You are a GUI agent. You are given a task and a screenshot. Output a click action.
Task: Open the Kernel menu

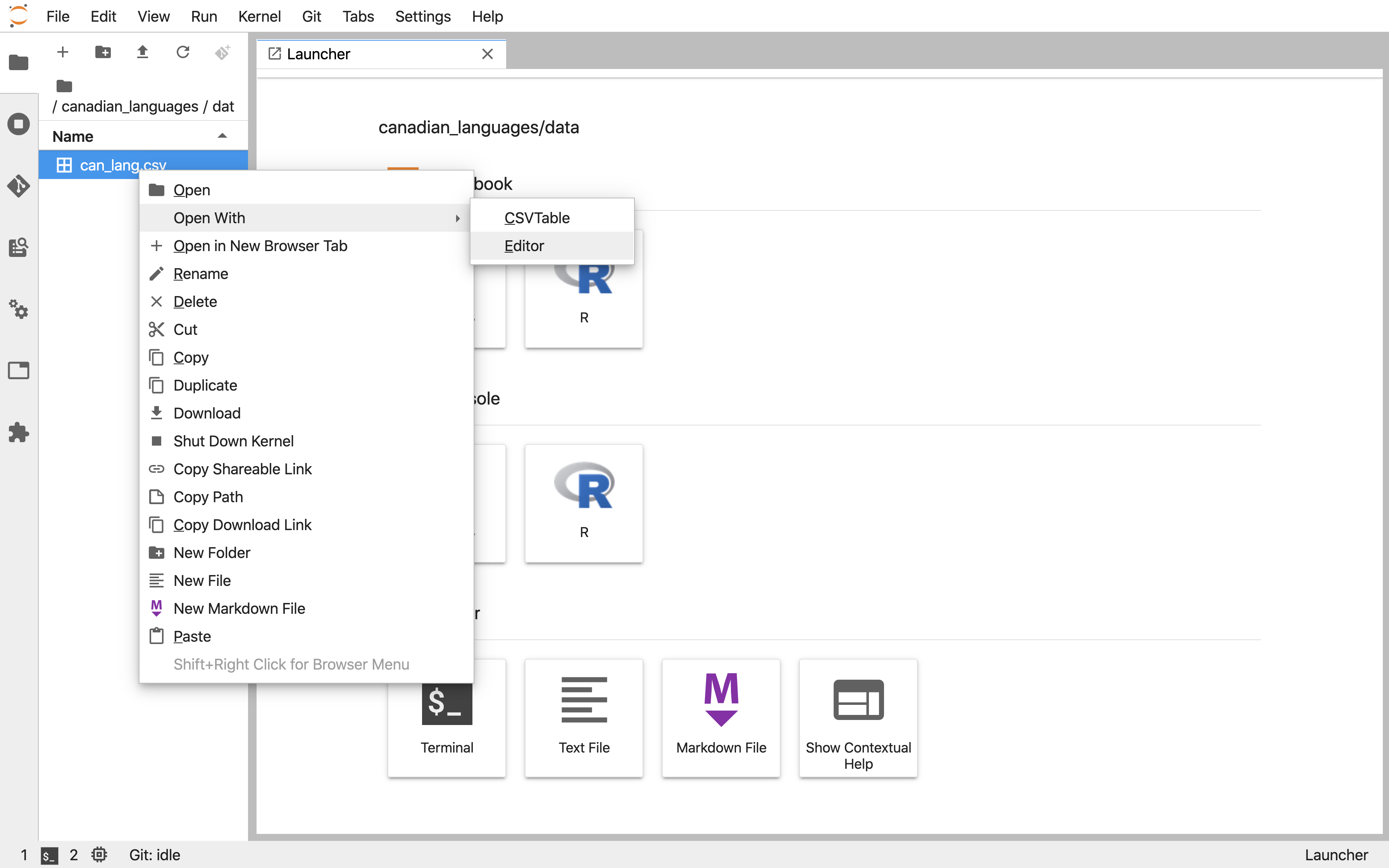[259, 16]
